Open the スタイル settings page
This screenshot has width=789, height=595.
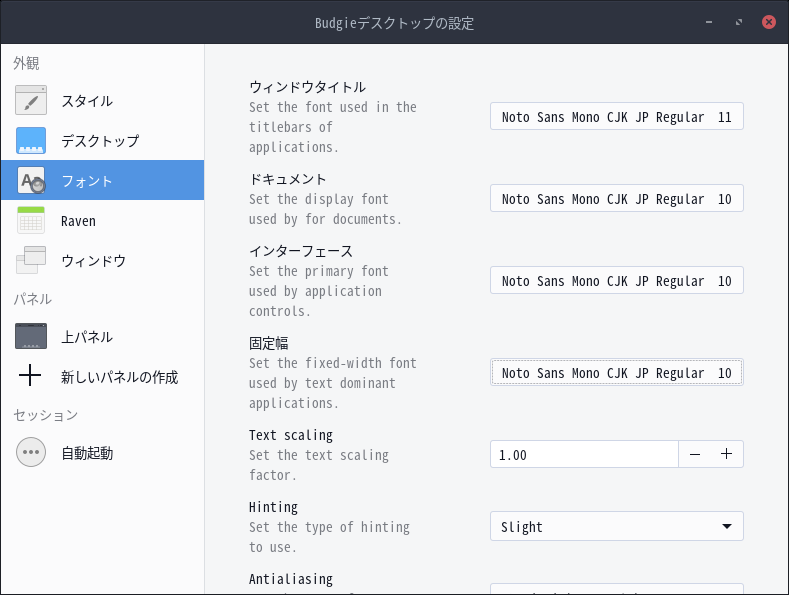click(102, 101)
